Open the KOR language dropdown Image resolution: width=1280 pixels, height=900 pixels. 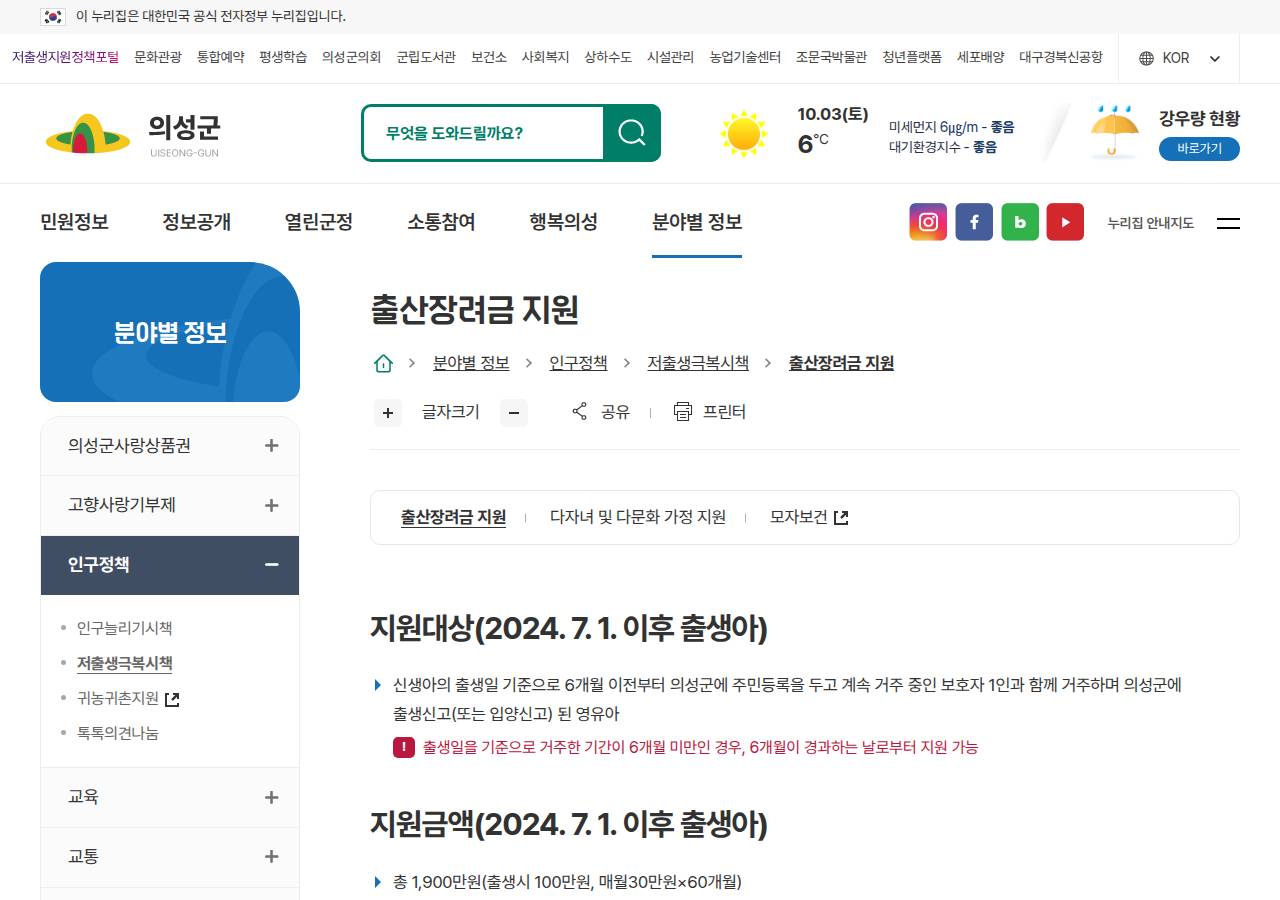coord(1180,58)
